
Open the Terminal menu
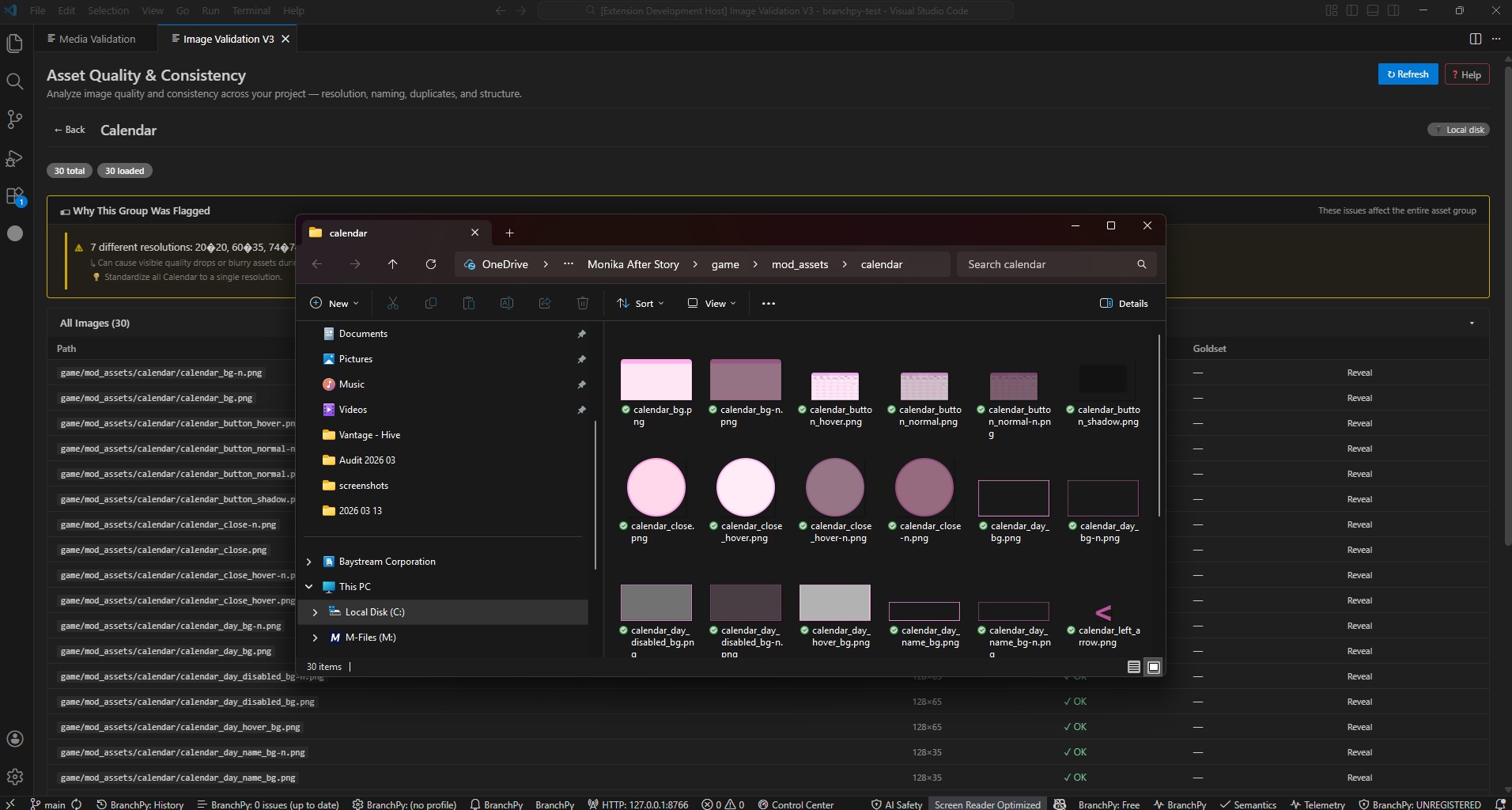(251, 10)
